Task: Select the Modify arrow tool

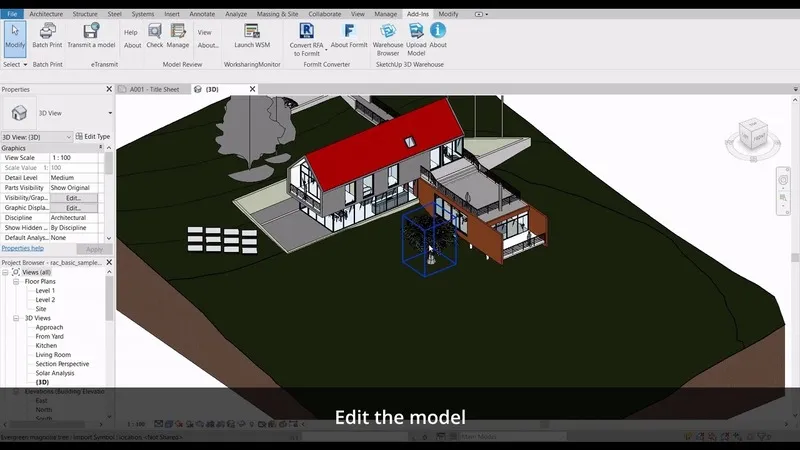Action: click(x=15, y=37)
